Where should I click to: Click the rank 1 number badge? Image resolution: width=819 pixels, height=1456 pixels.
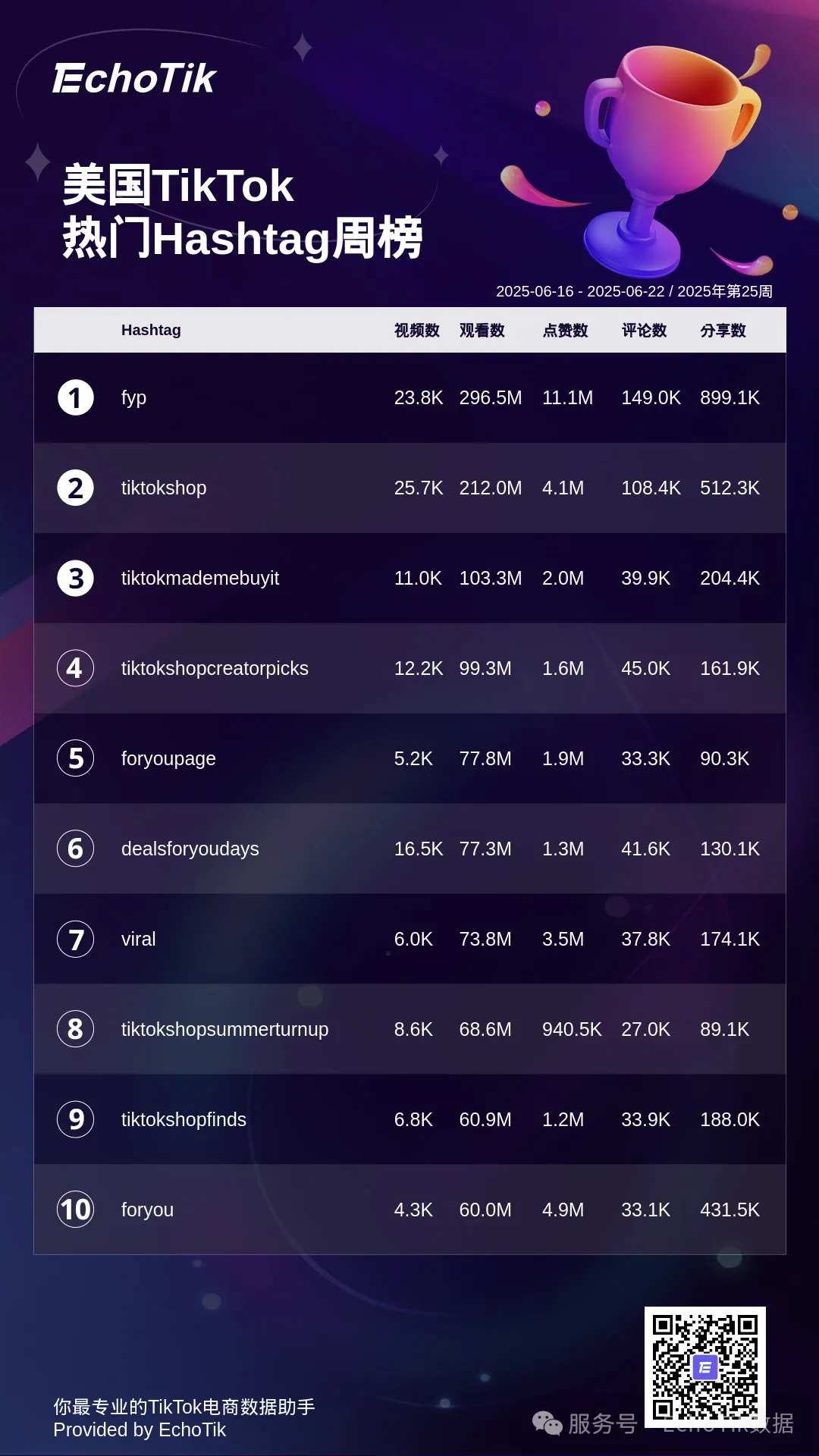(x=75, y=398)
